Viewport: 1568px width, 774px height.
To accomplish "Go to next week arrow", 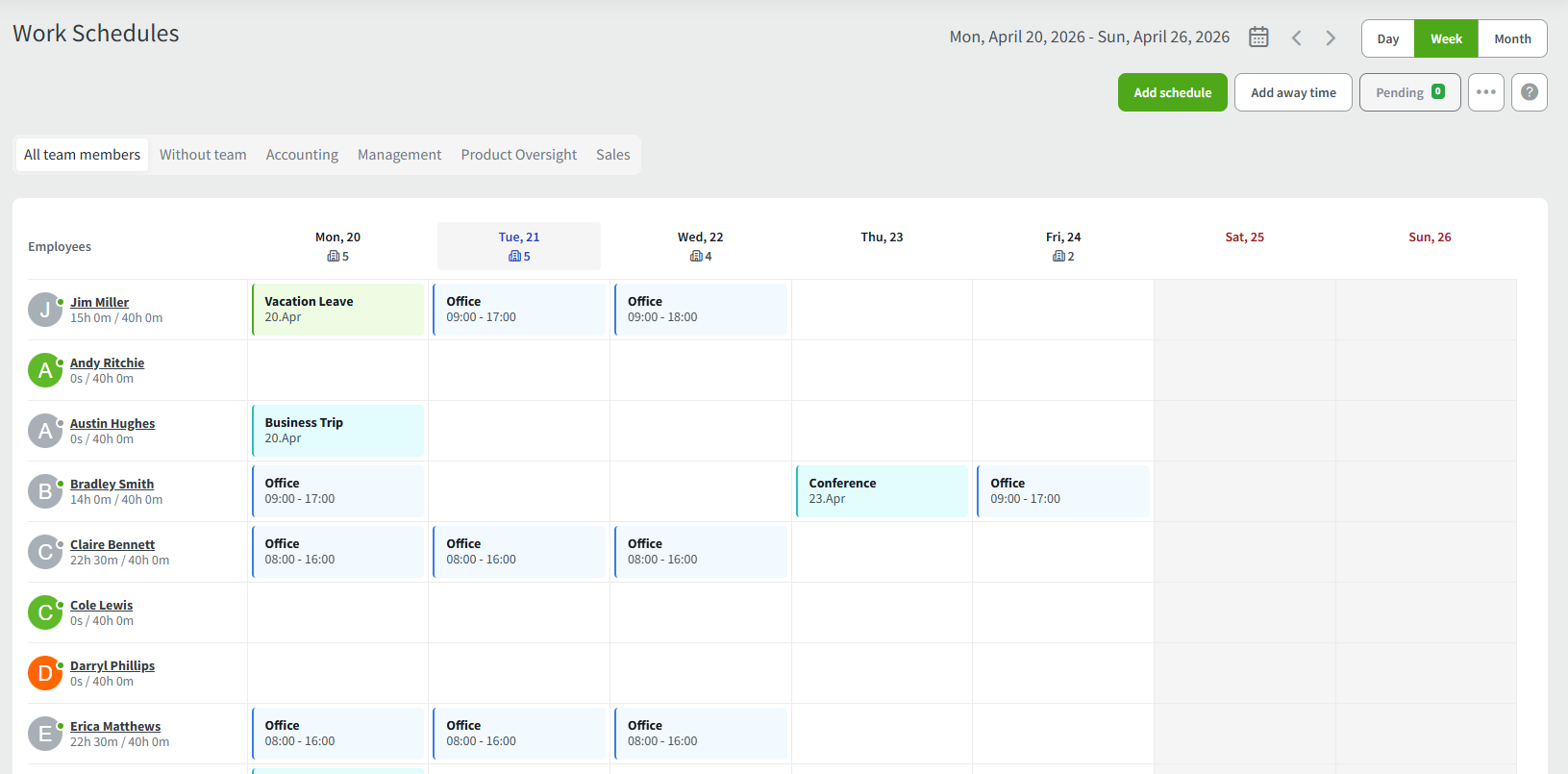I will coord(1331,37).
